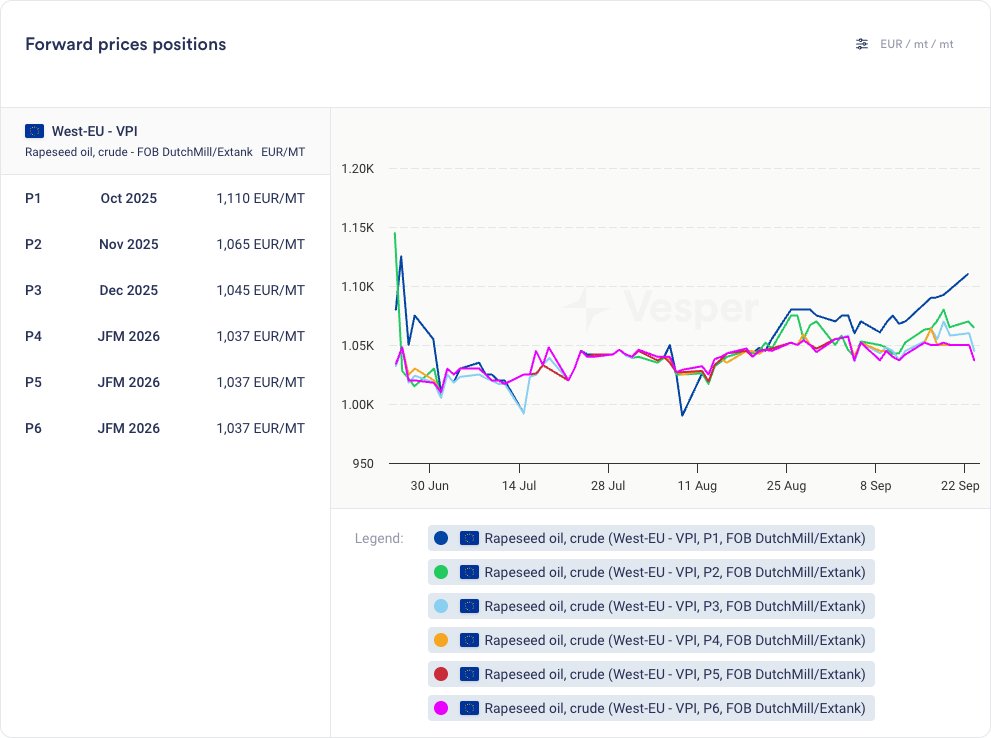Click the orange P4 legend dot
The height and width of the screenshot is (738, 991).
click(x=441, y=640)
